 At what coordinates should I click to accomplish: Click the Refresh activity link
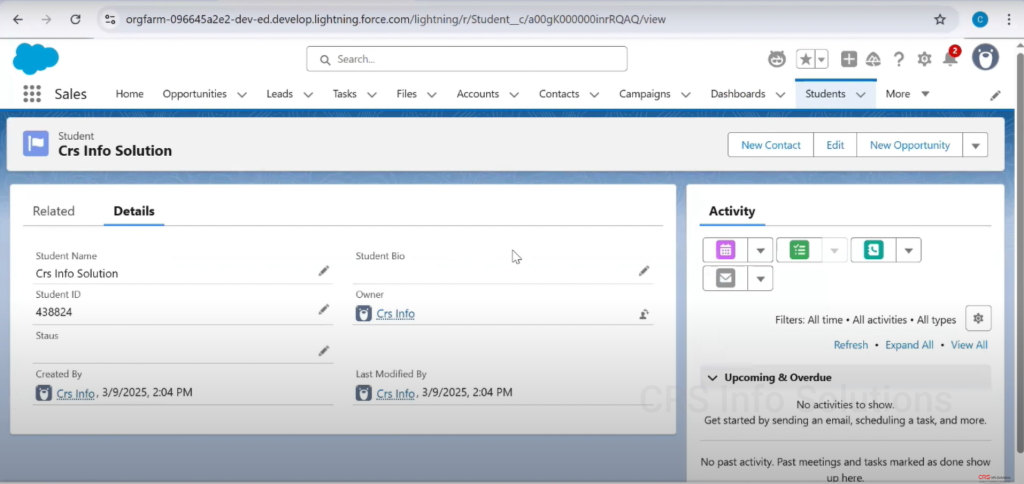851,345
